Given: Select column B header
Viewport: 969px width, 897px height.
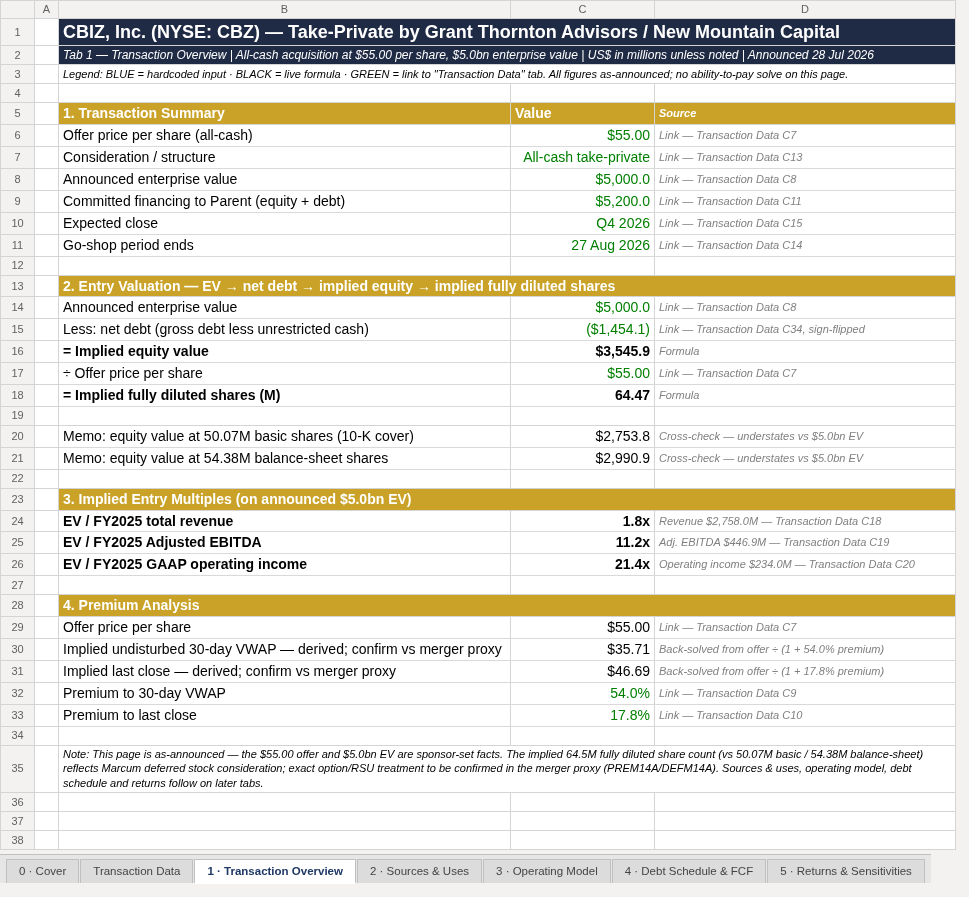Looking at the screenshot, I should (x=284, y=9).
